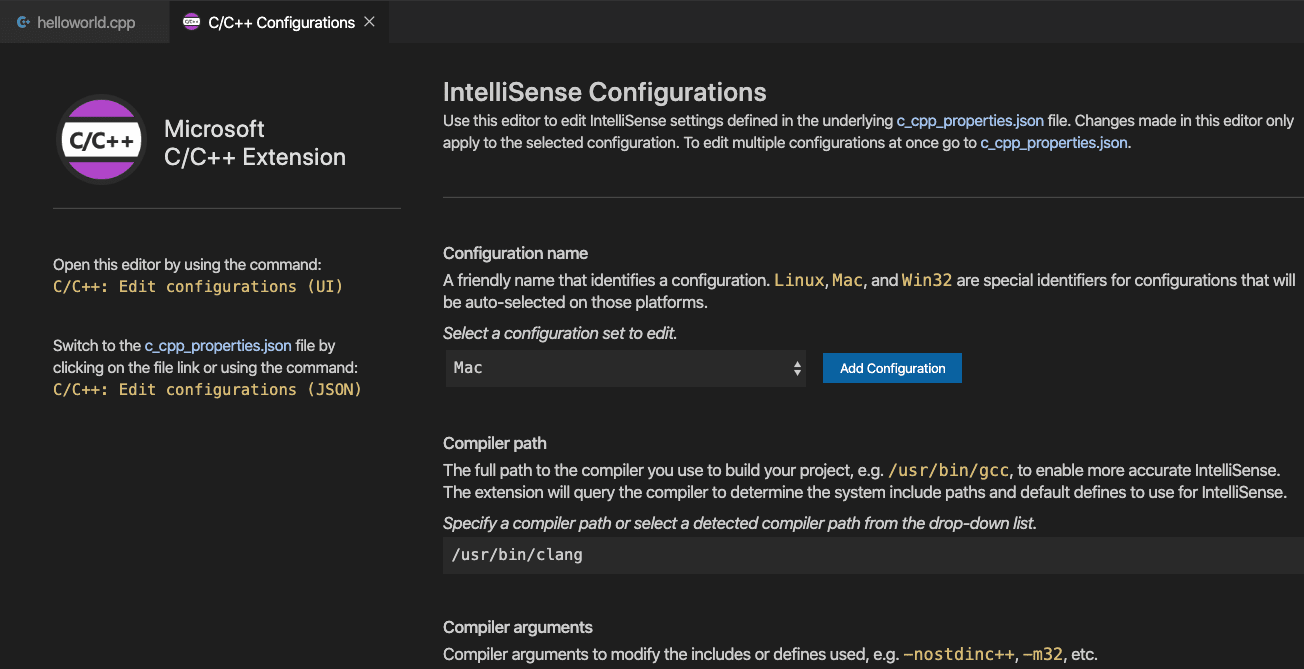Switch to the helloworld.cpp tab
The image size is (1304, 669).
[84, 21]
